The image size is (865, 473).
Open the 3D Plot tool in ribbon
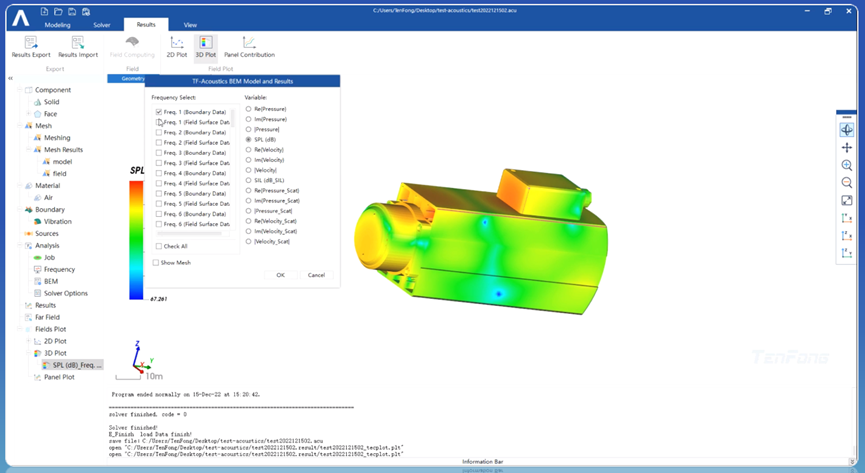click(x=206, y=47)
